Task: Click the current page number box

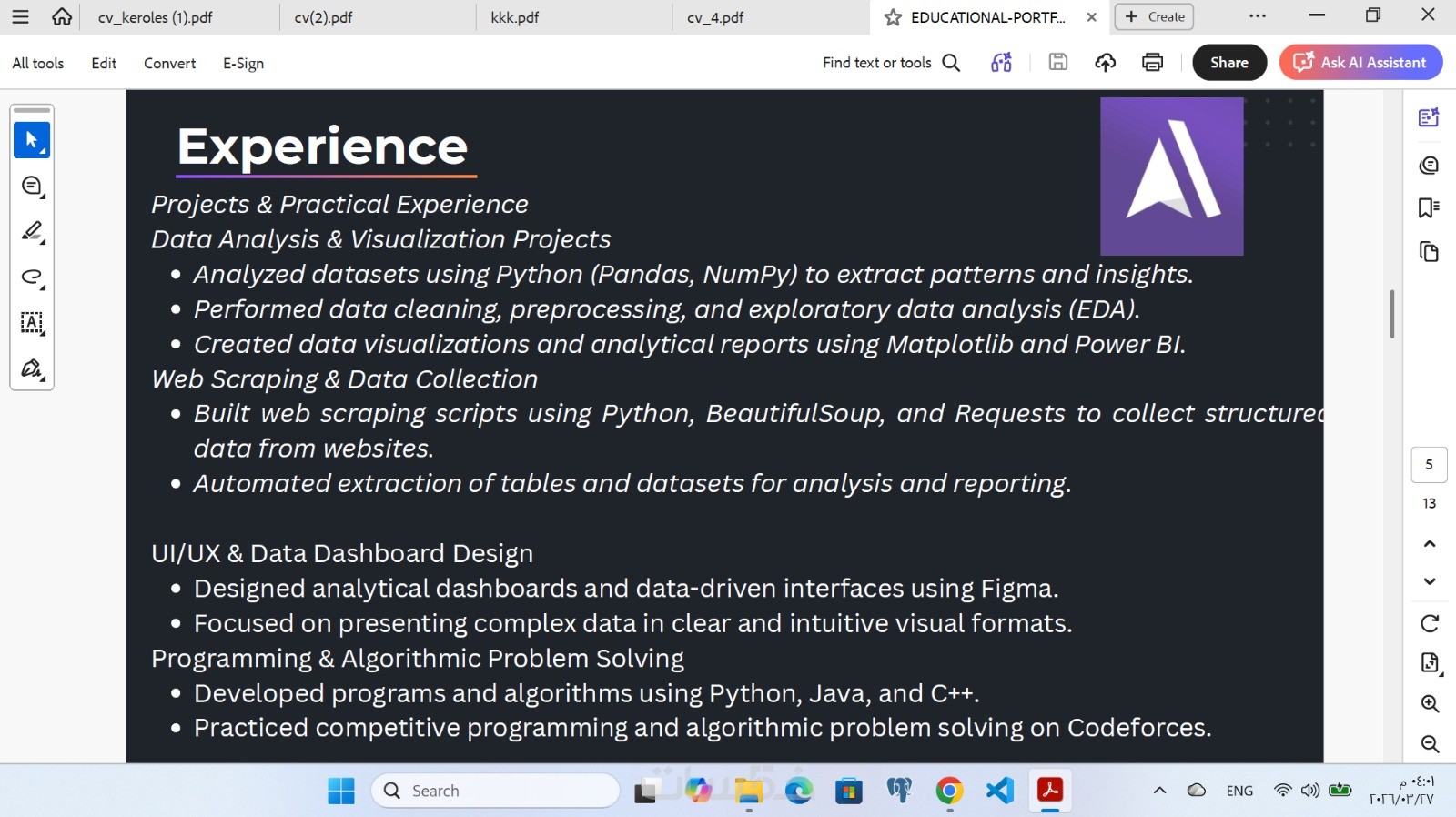Action: (1429, 465)
